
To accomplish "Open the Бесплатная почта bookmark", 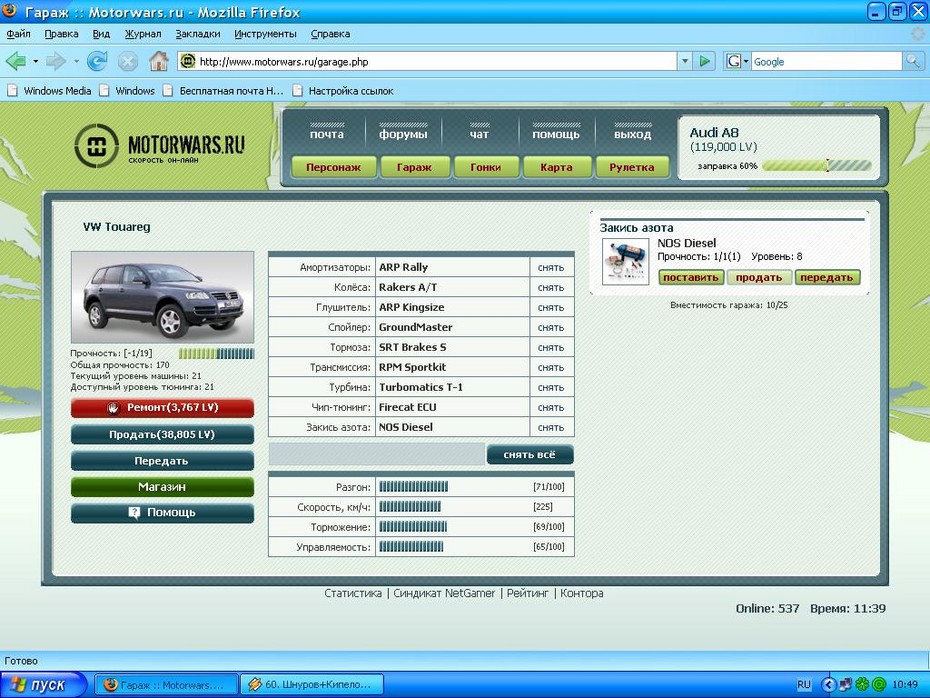I will [223, 91].
